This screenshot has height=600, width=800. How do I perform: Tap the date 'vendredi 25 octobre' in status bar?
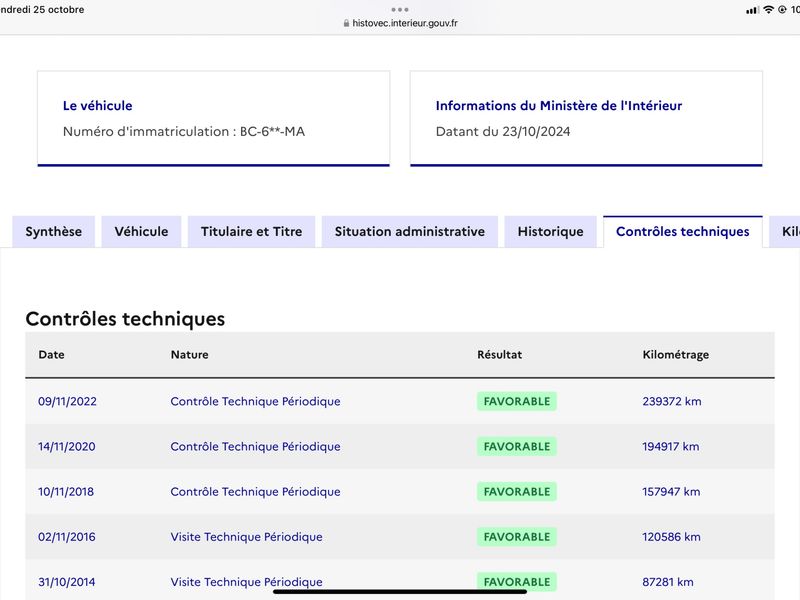pos(42,10)
